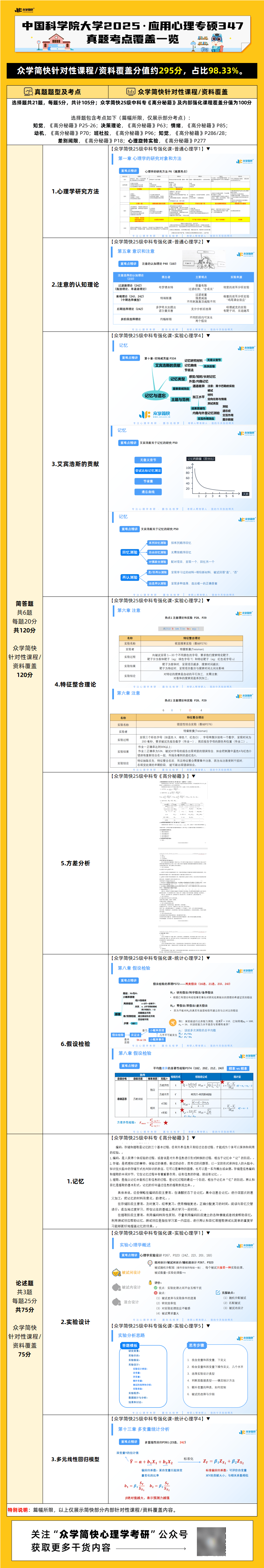Click the bold keyword 决策理论

click(111, 126)
